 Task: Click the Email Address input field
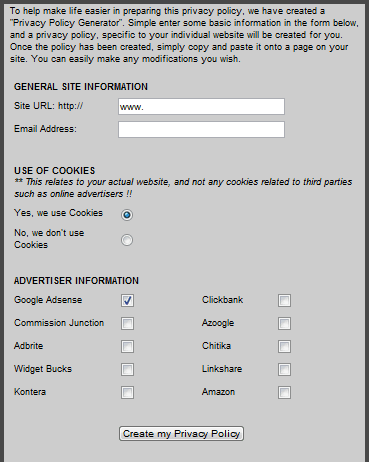201,129
